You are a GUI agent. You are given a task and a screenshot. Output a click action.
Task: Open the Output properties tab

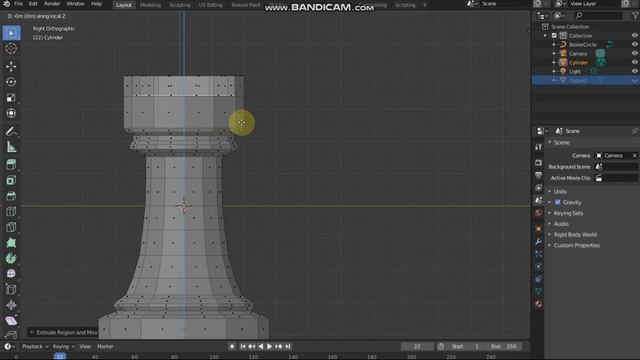click(539, 175)
